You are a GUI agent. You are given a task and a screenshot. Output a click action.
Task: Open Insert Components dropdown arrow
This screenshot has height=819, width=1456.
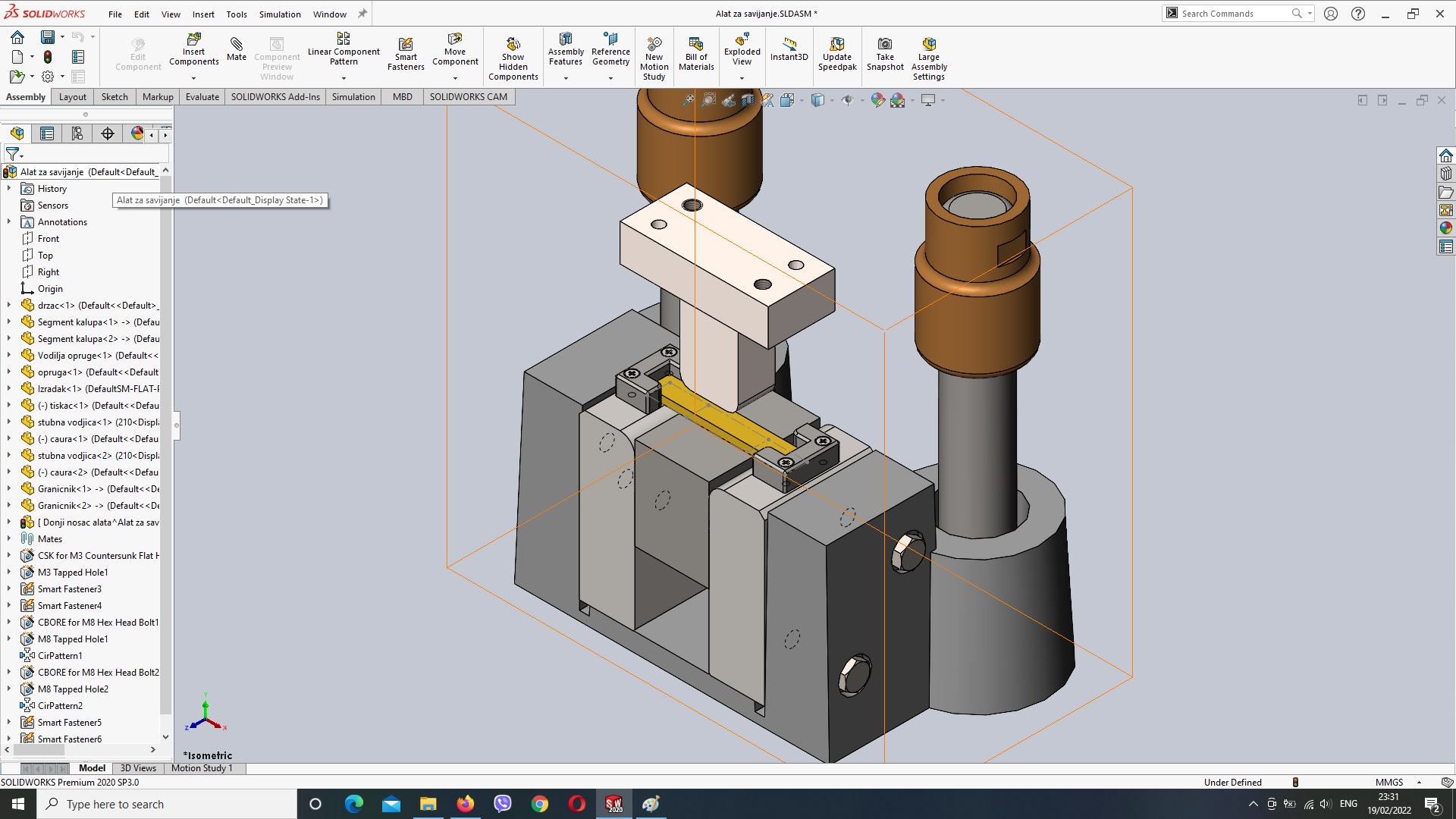(193, 78)
